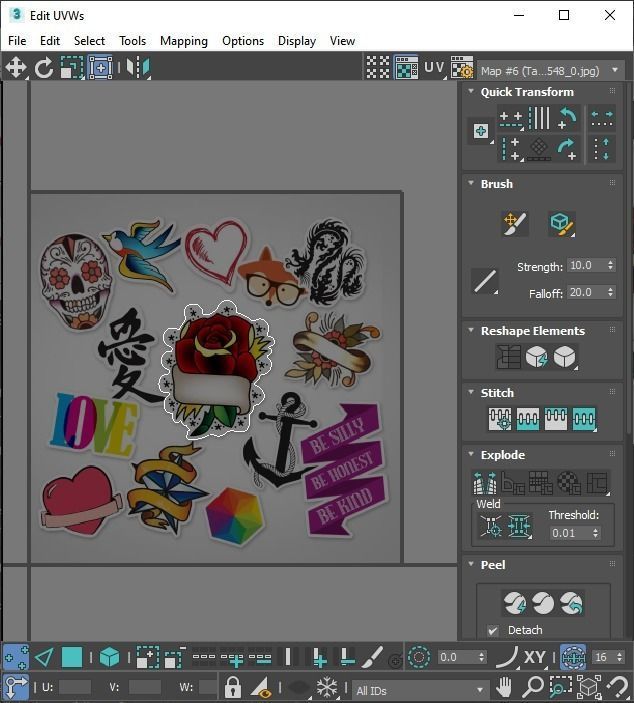Toggle Vertex sub-object mode
This screenshot has height=703, width=634.
coord(16,657)
